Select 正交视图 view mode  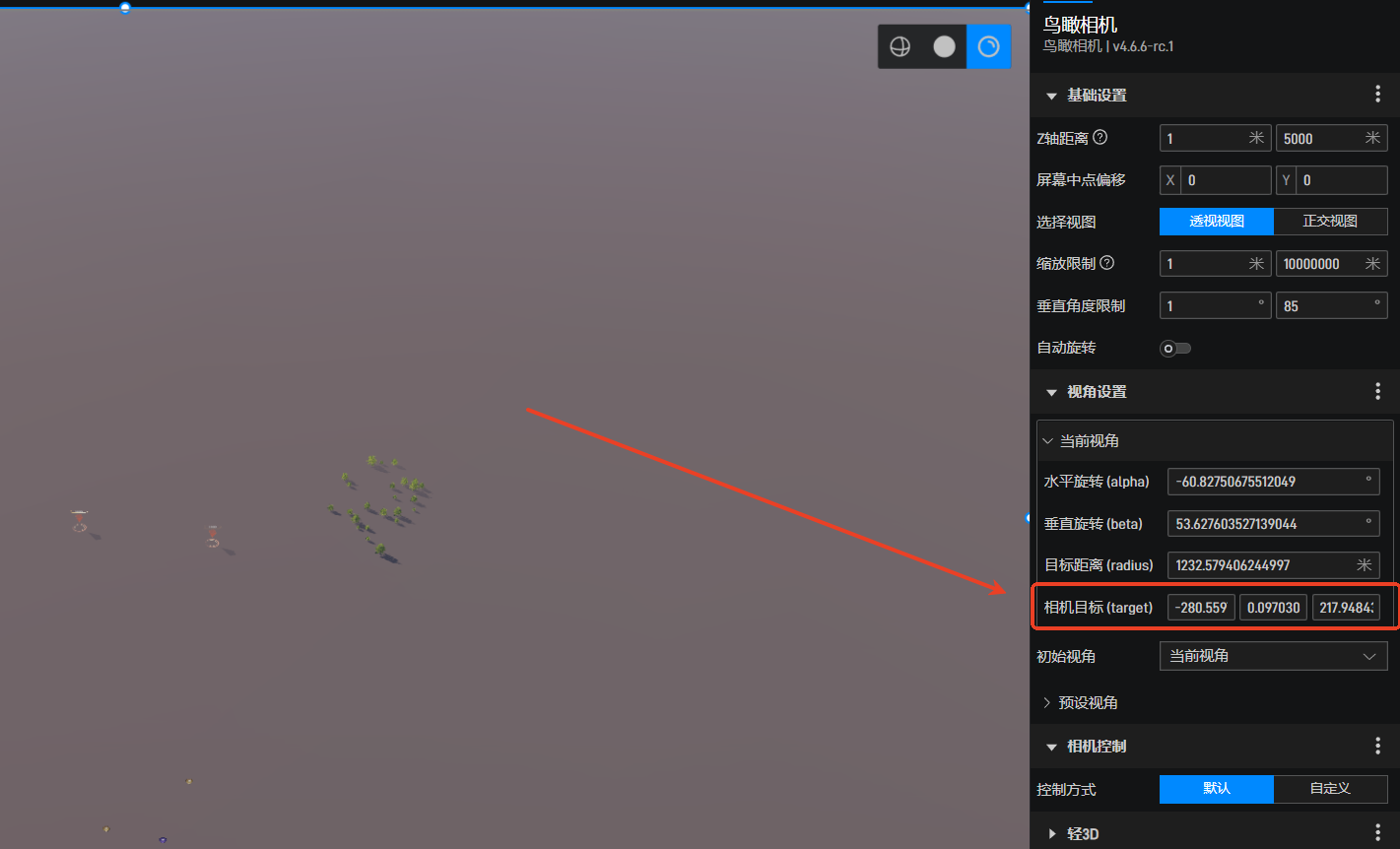click(x=1330, y=221)
